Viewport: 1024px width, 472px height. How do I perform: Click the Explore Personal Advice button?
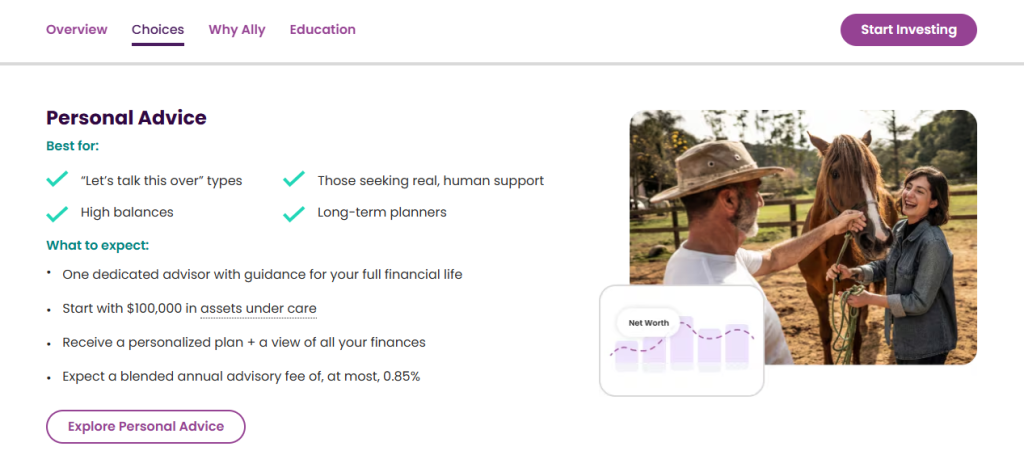click(146, 426)
